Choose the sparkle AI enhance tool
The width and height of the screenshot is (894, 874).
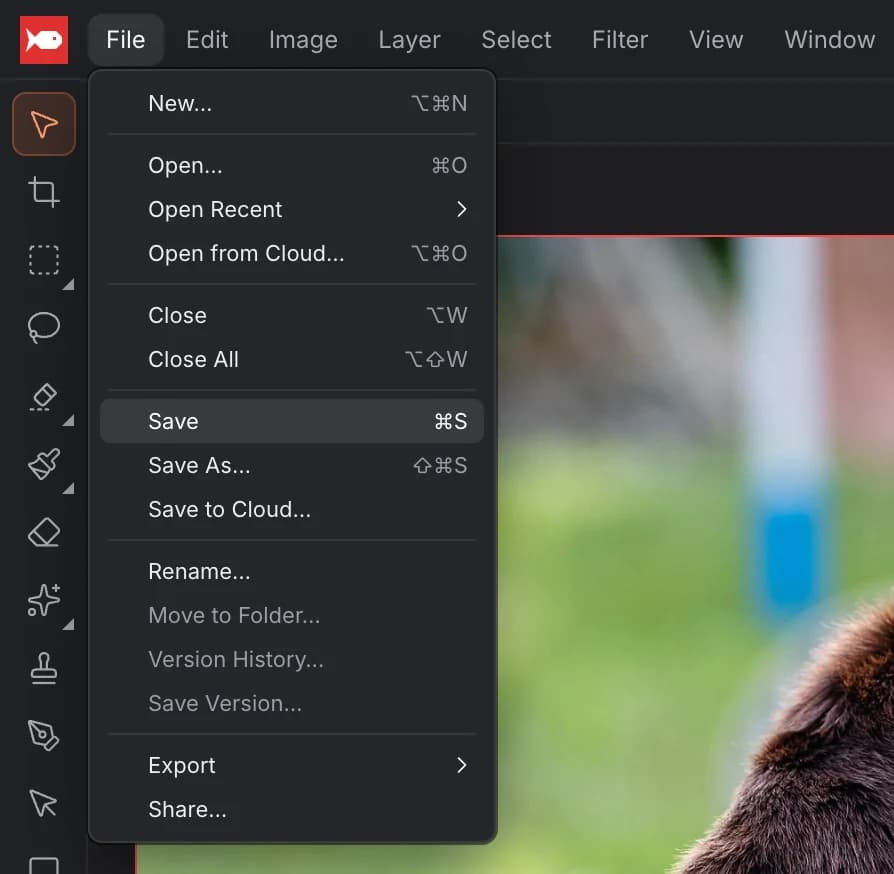tap(44, 600)
